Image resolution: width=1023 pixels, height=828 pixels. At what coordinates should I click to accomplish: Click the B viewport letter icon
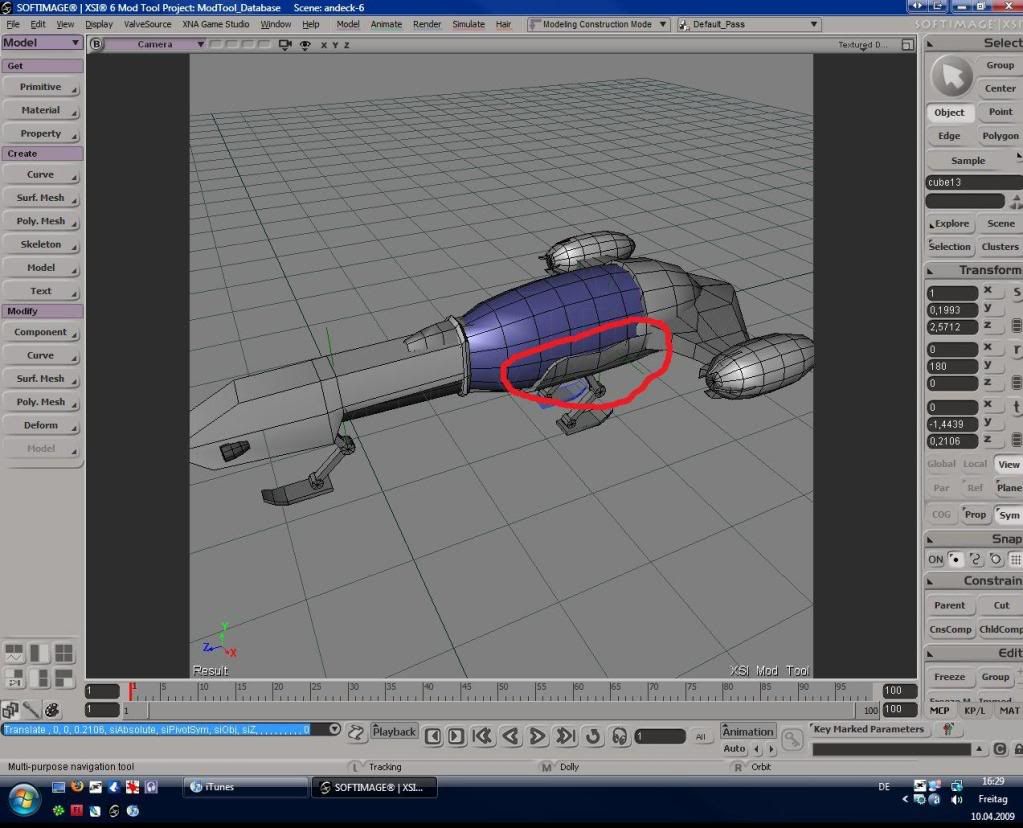tap(97, 44)
